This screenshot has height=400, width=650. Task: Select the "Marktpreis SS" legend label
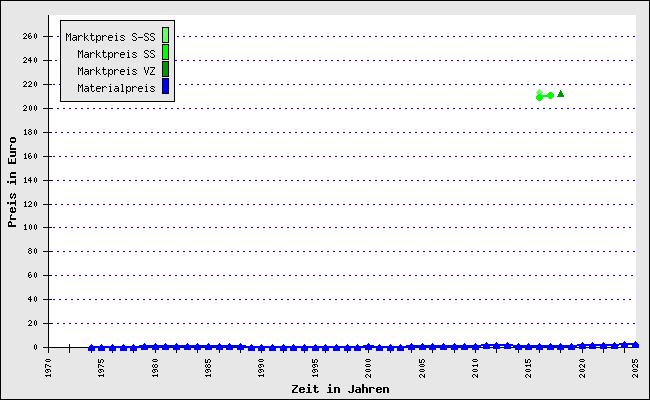pyautogui.click(x=116, y=54)
